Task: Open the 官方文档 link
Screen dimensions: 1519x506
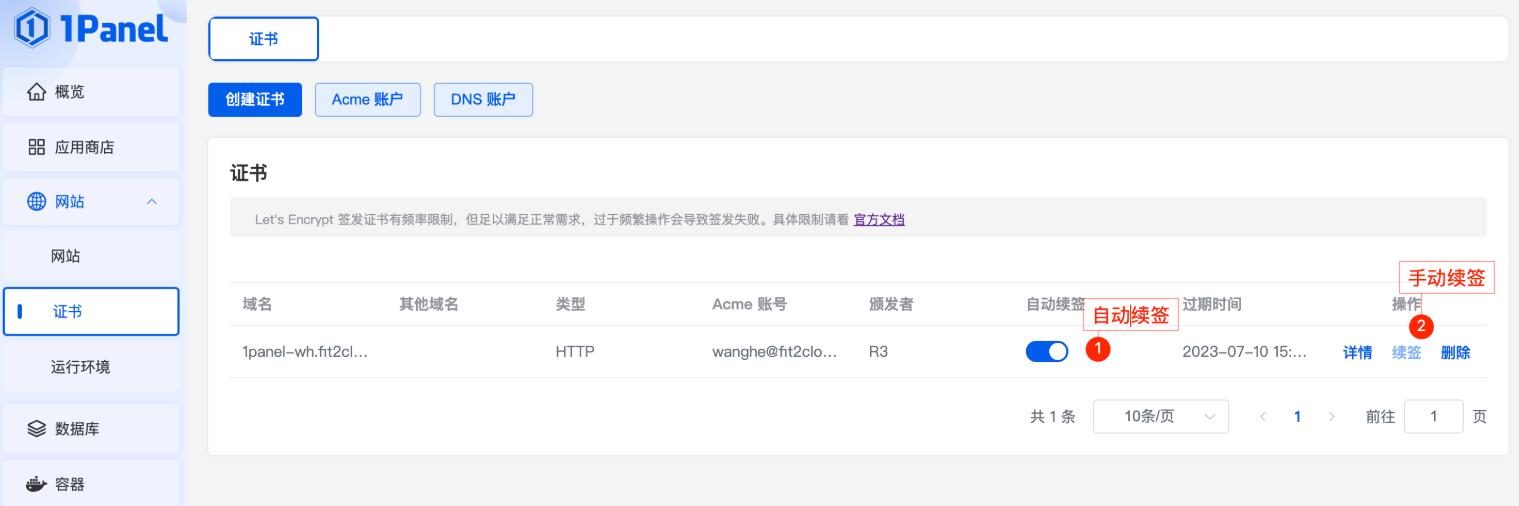Action: coord(878,219)
